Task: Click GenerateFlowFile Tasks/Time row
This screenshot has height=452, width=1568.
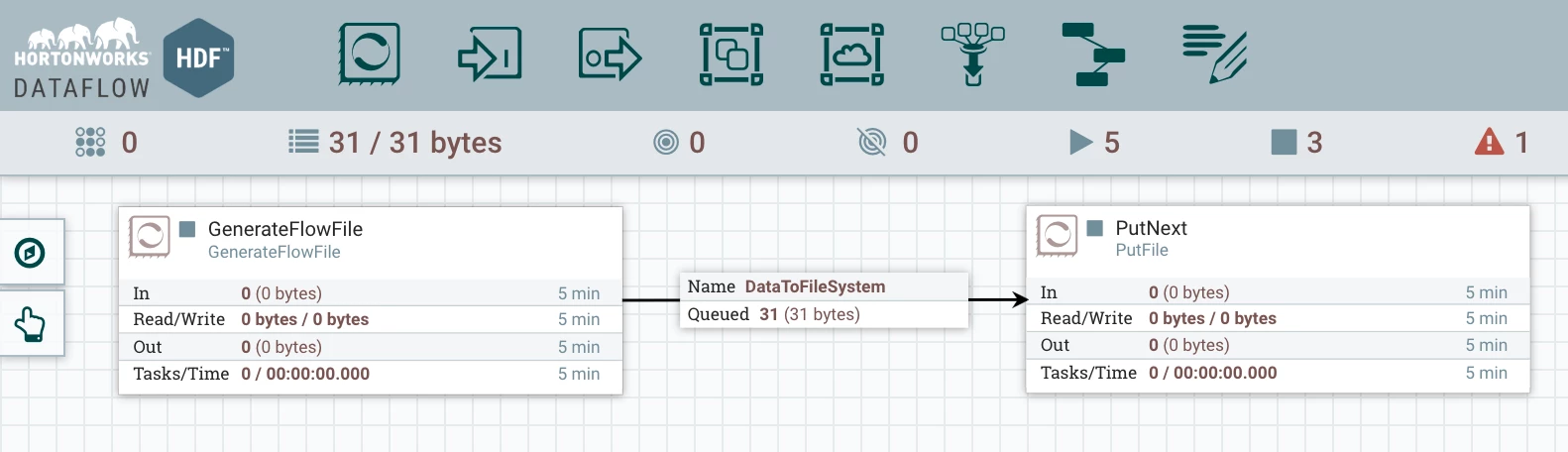Action: tap(371, 374)
